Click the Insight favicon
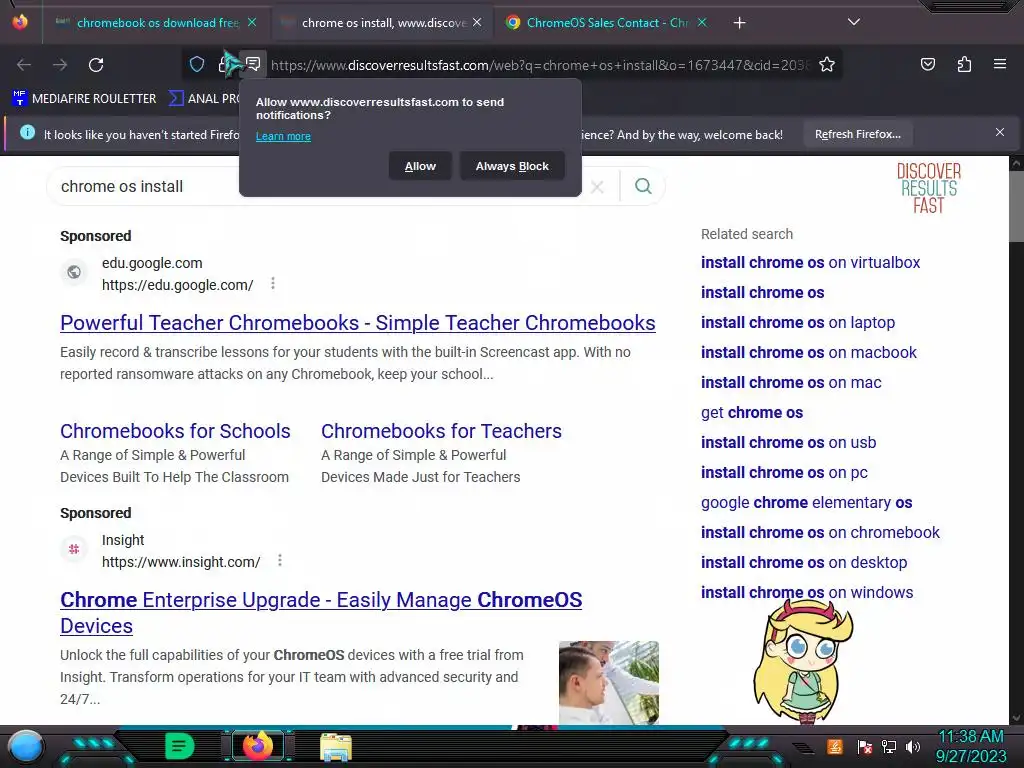 74,549
